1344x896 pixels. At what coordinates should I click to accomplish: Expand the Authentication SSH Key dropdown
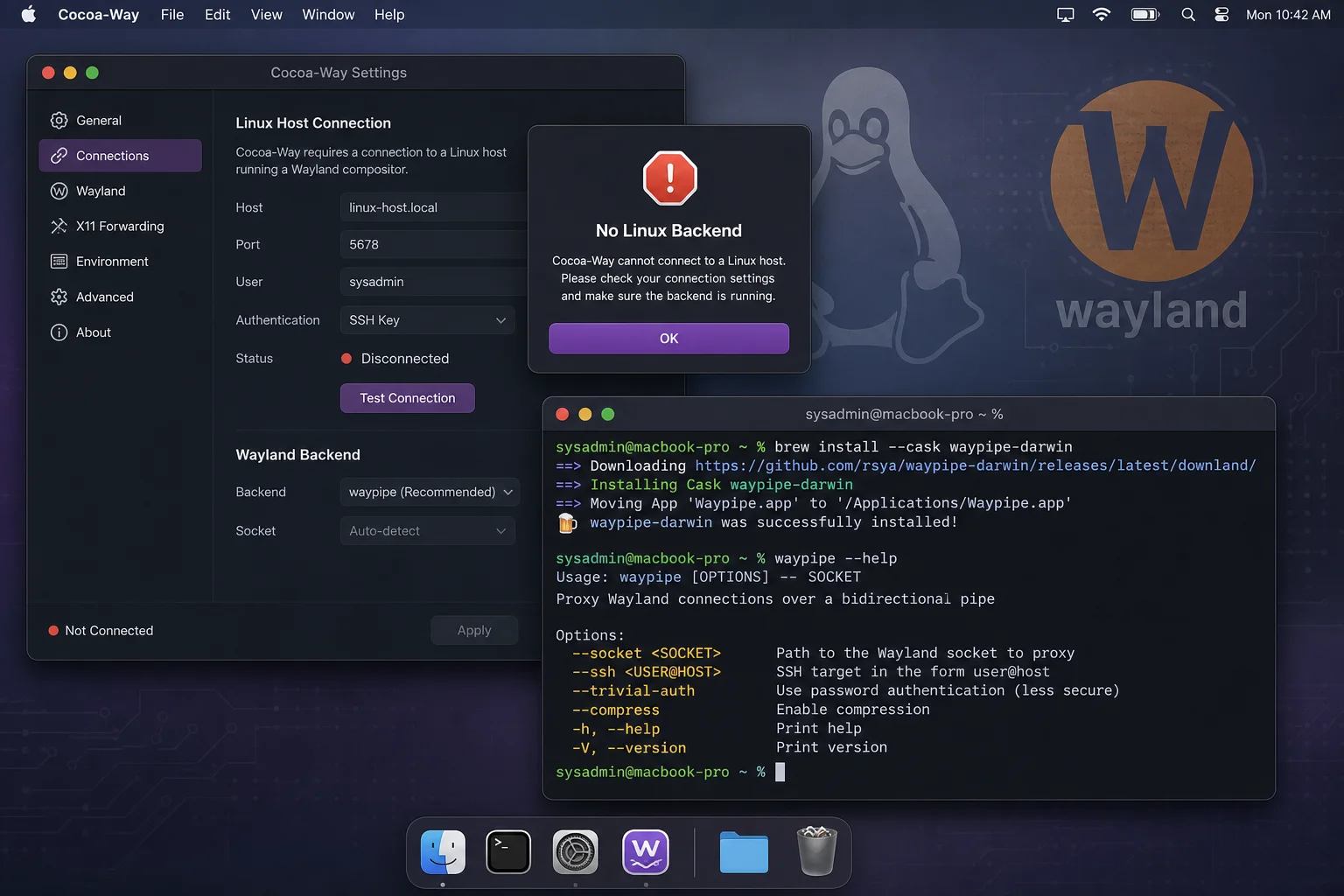(427, 320)
